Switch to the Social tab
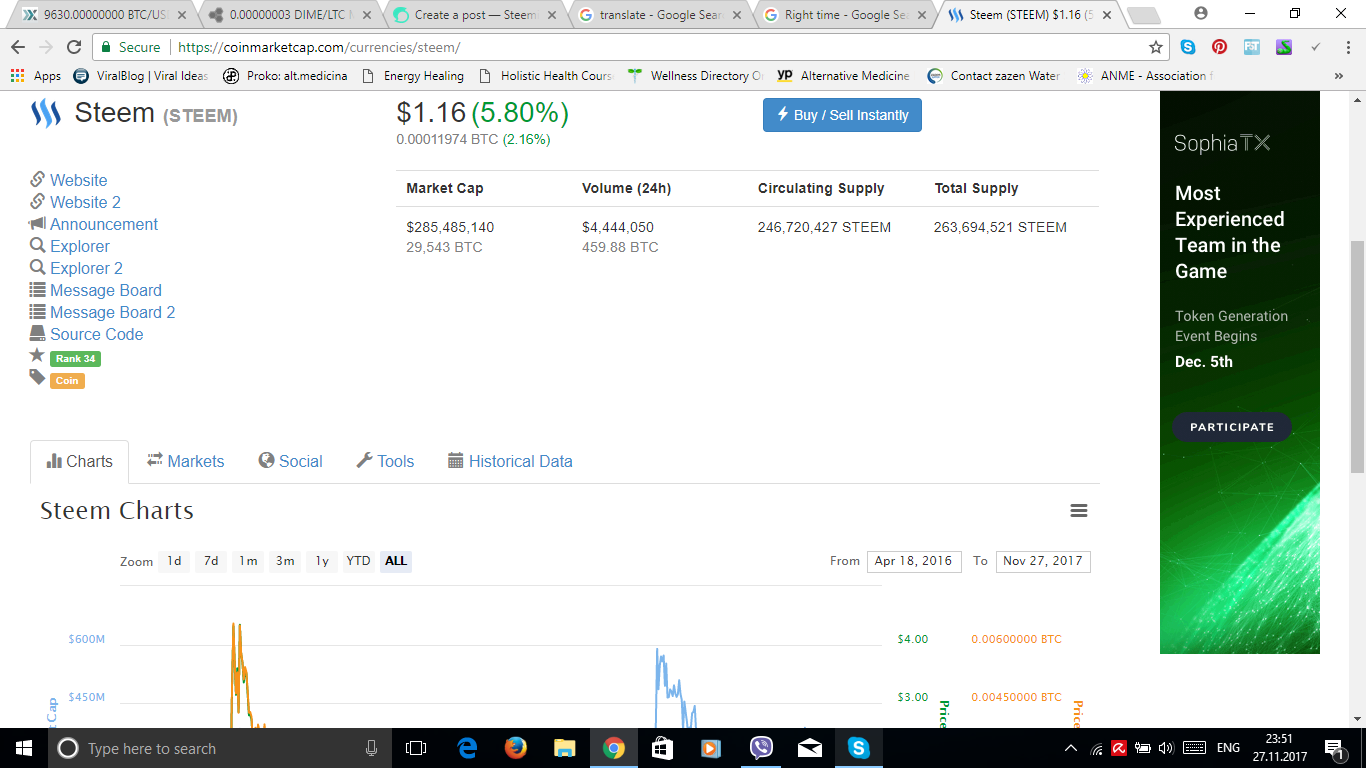The image size is (1366, 768). click(290, 461)
